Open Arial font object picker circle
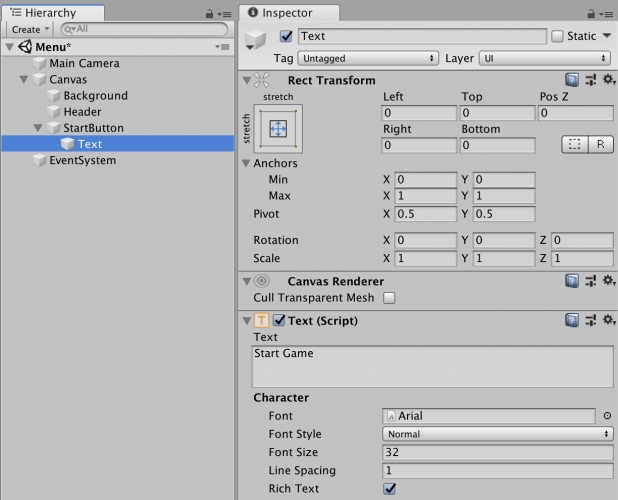This screenshot has height=500, width=618. [x=607, y=416]
